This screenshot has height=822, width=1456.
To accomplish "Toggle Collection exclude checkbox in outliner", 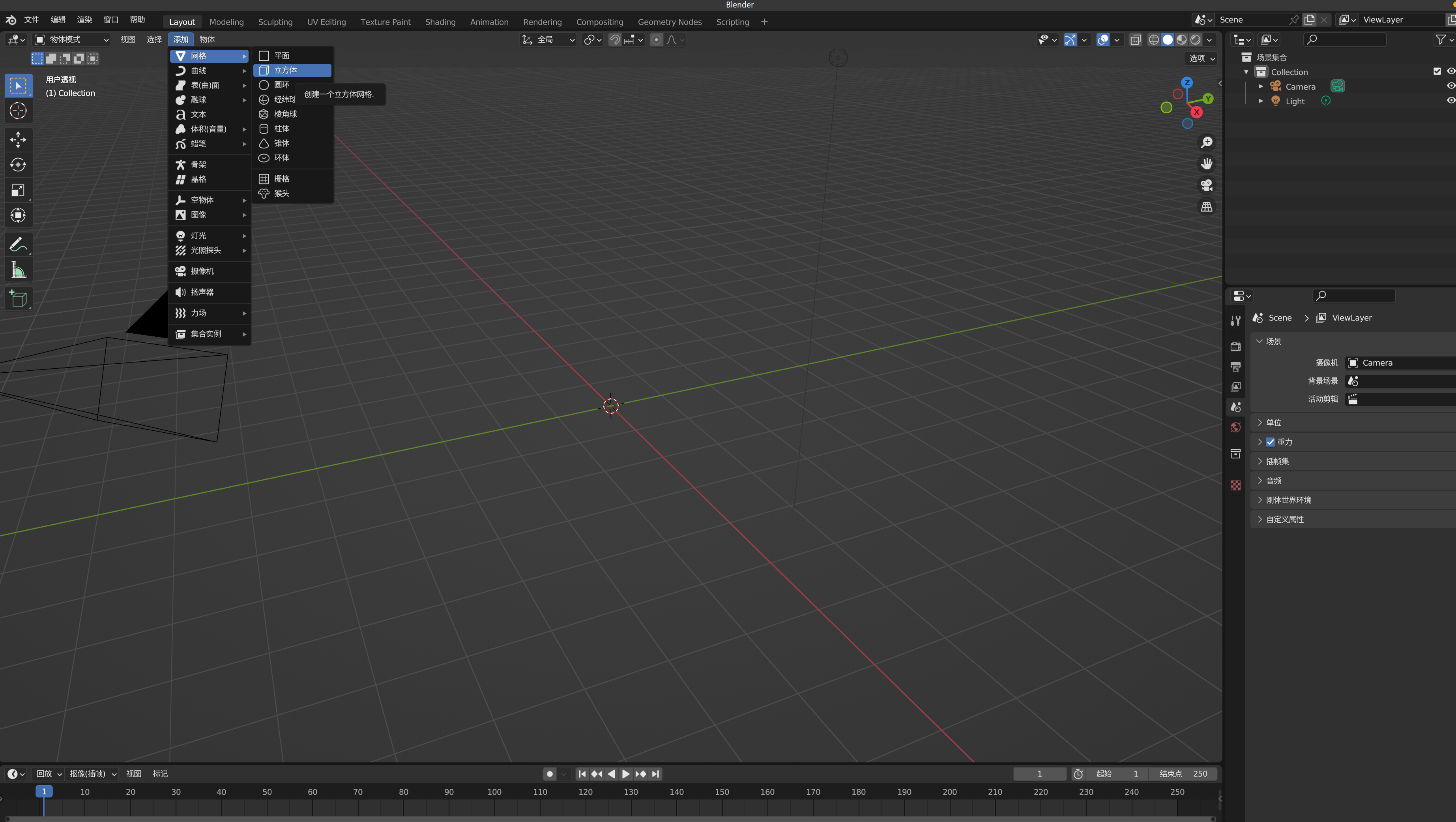I will [x=1437, y=71].
